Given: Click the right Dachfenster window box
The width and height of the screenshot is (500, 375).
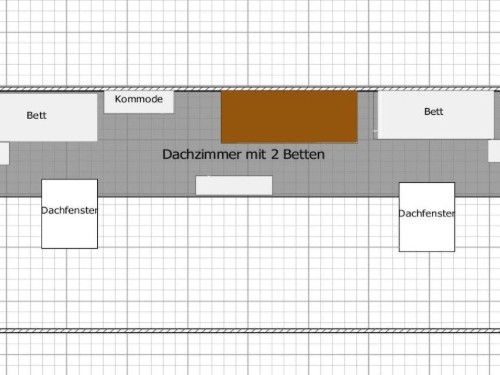Looking at the screenshot, I should point(427,217).
